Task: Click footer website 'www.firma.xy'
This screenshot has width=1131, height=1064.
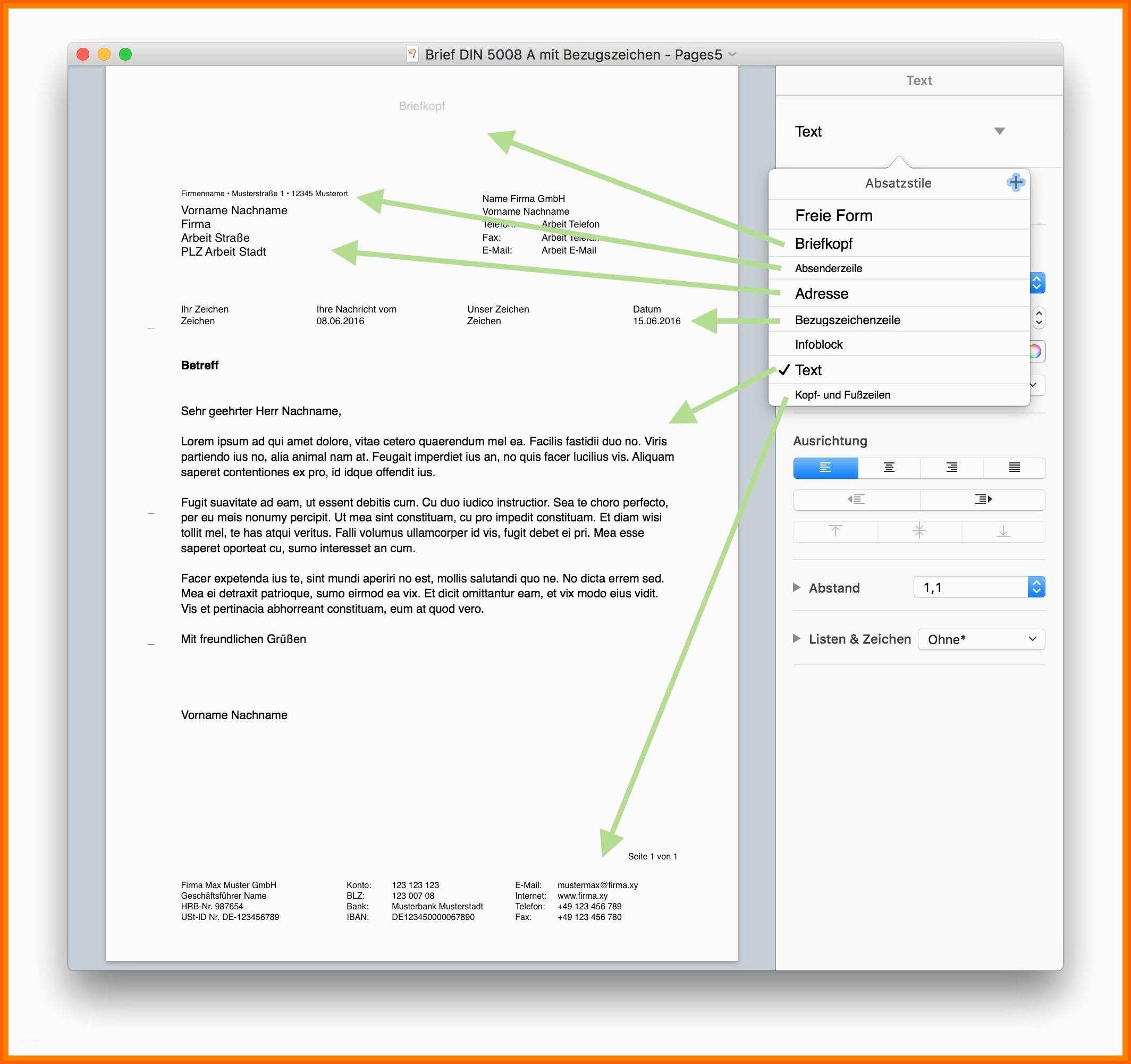Action: tap(583, 896)
